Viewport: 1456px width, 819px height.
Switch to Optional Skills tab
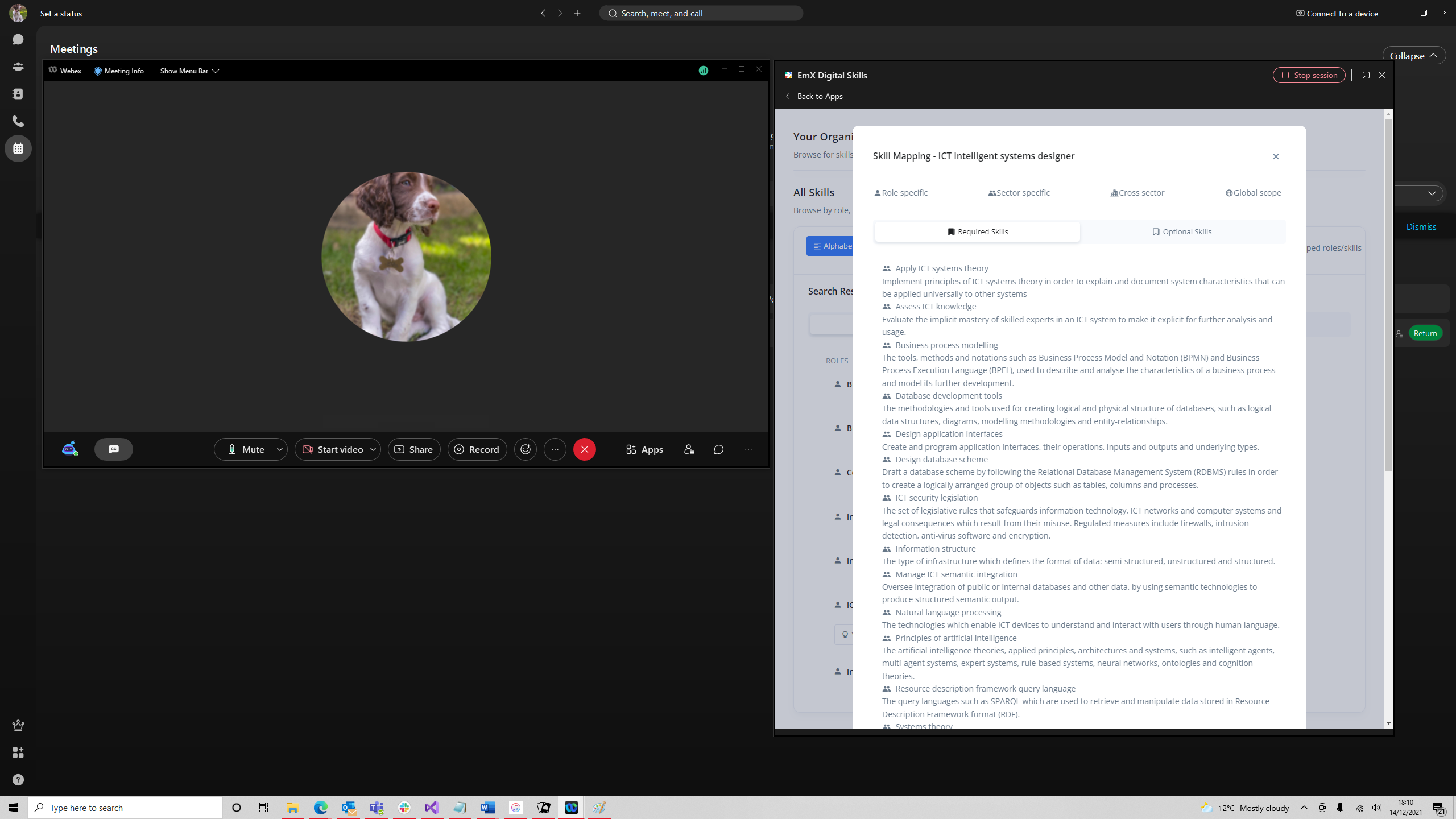pos(1182,231)
